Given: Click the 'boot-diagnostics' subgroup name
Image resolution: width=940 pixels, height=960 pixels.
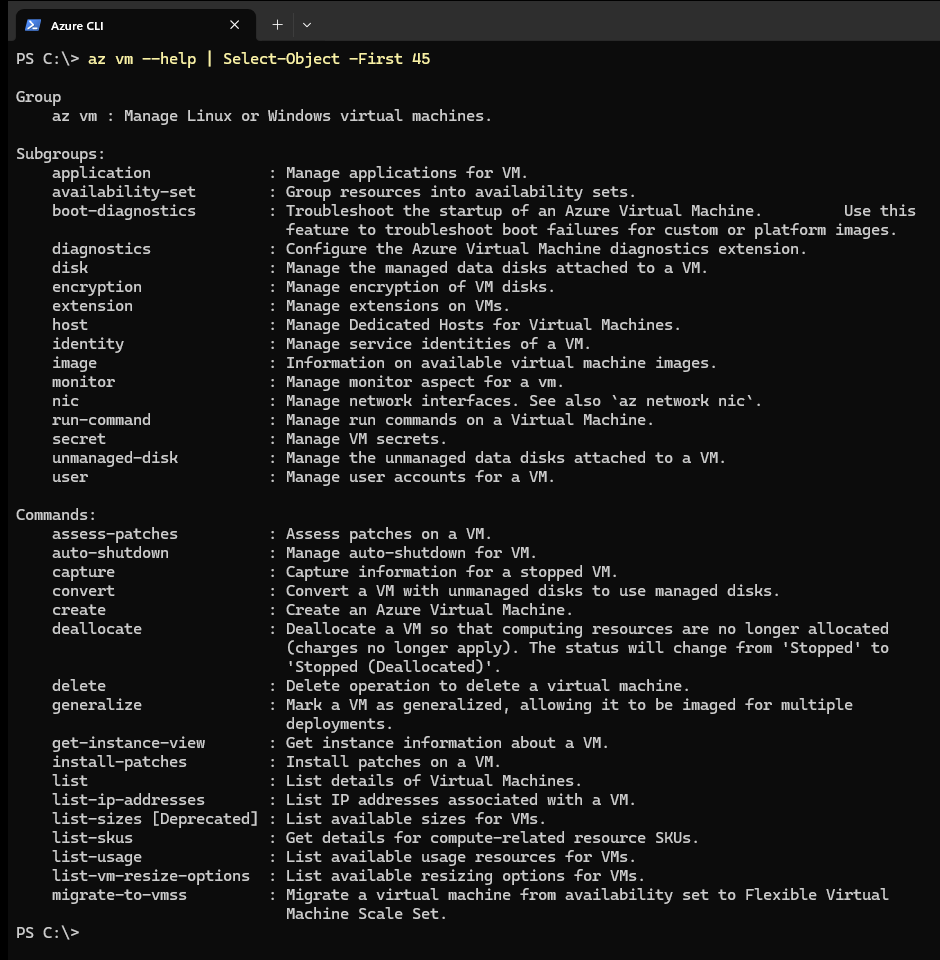Looking at the screenshot, I should 124,211.
